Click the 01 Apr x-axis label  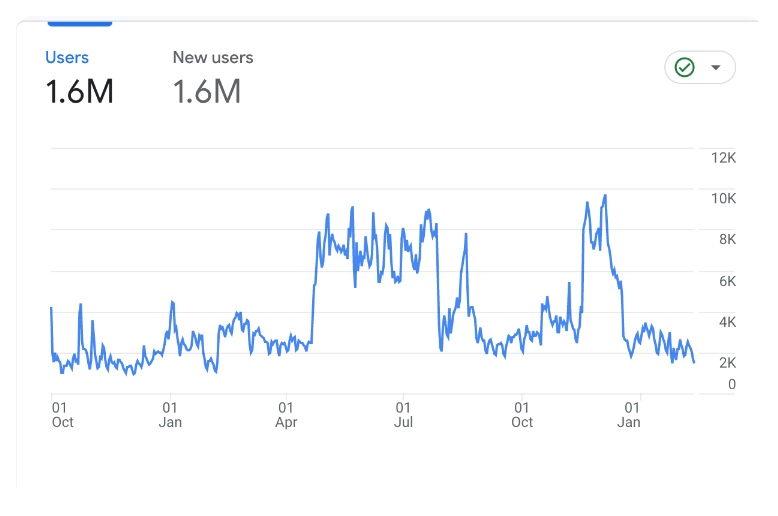tap(286, 415)
